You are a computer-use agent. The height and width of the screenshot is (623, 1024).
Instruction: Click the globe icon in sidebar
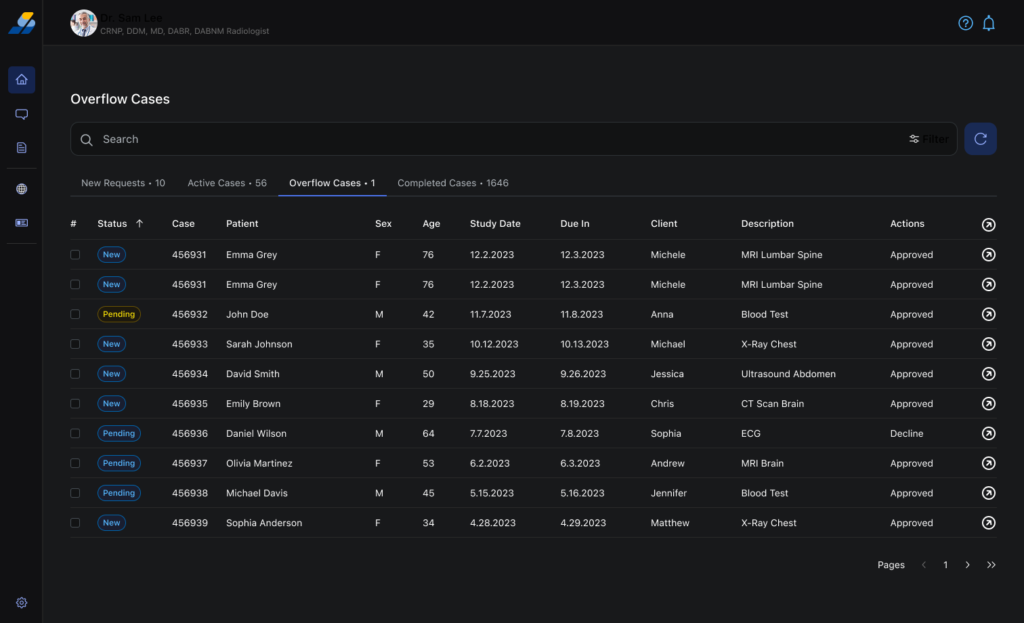[x=21, y=189]
